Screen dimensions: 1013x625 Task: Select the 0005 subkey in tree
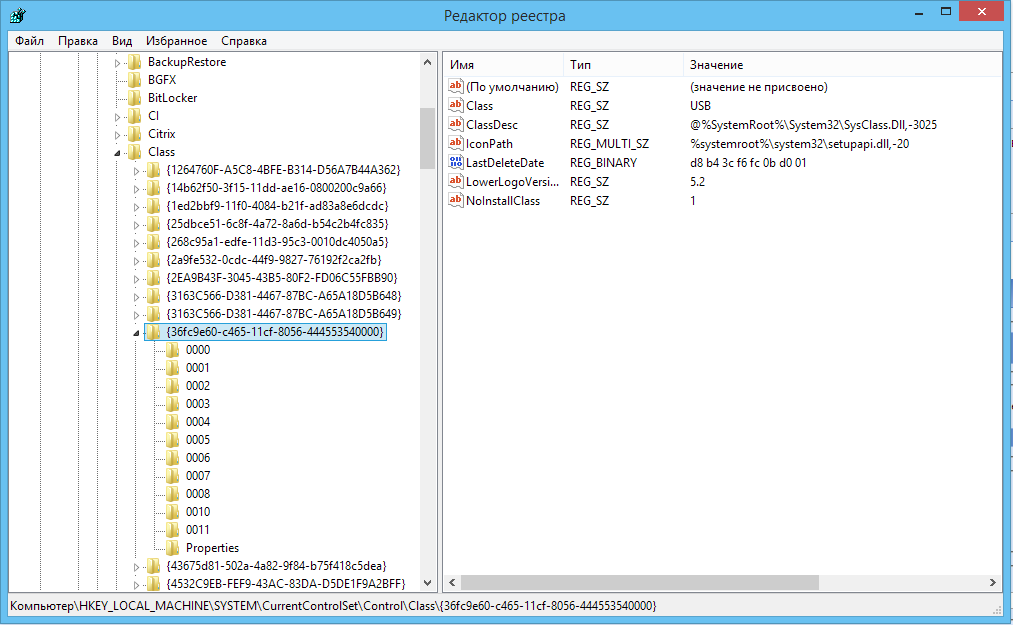pos(198,440)
